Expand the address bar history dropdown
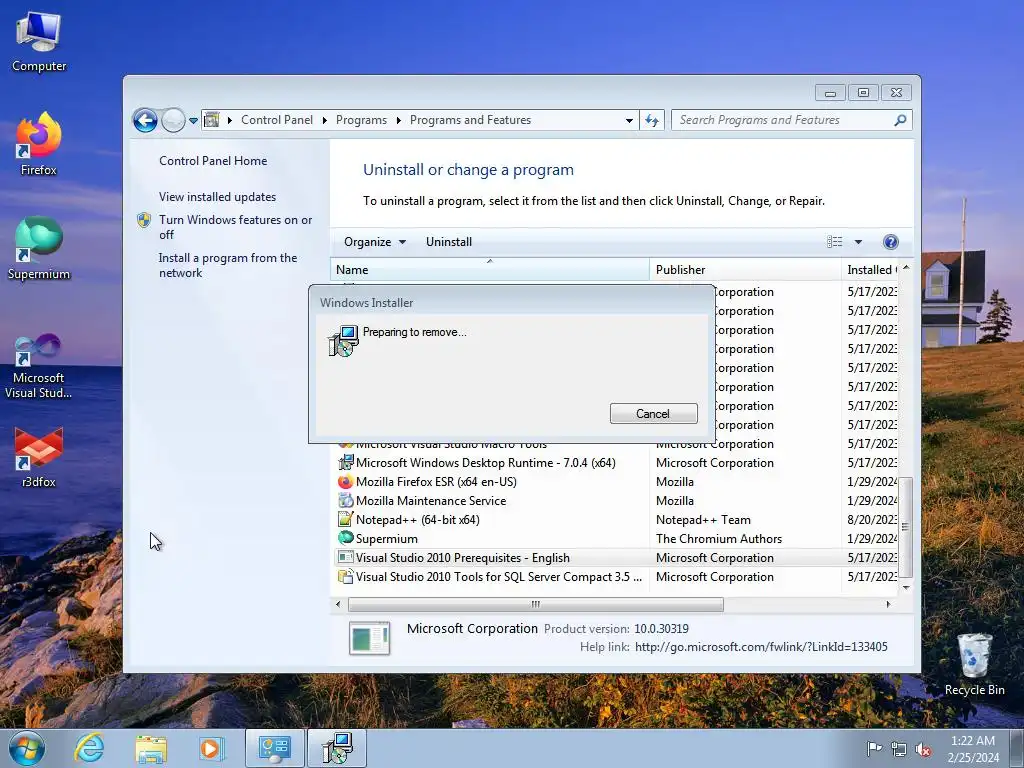 point(629,121)
